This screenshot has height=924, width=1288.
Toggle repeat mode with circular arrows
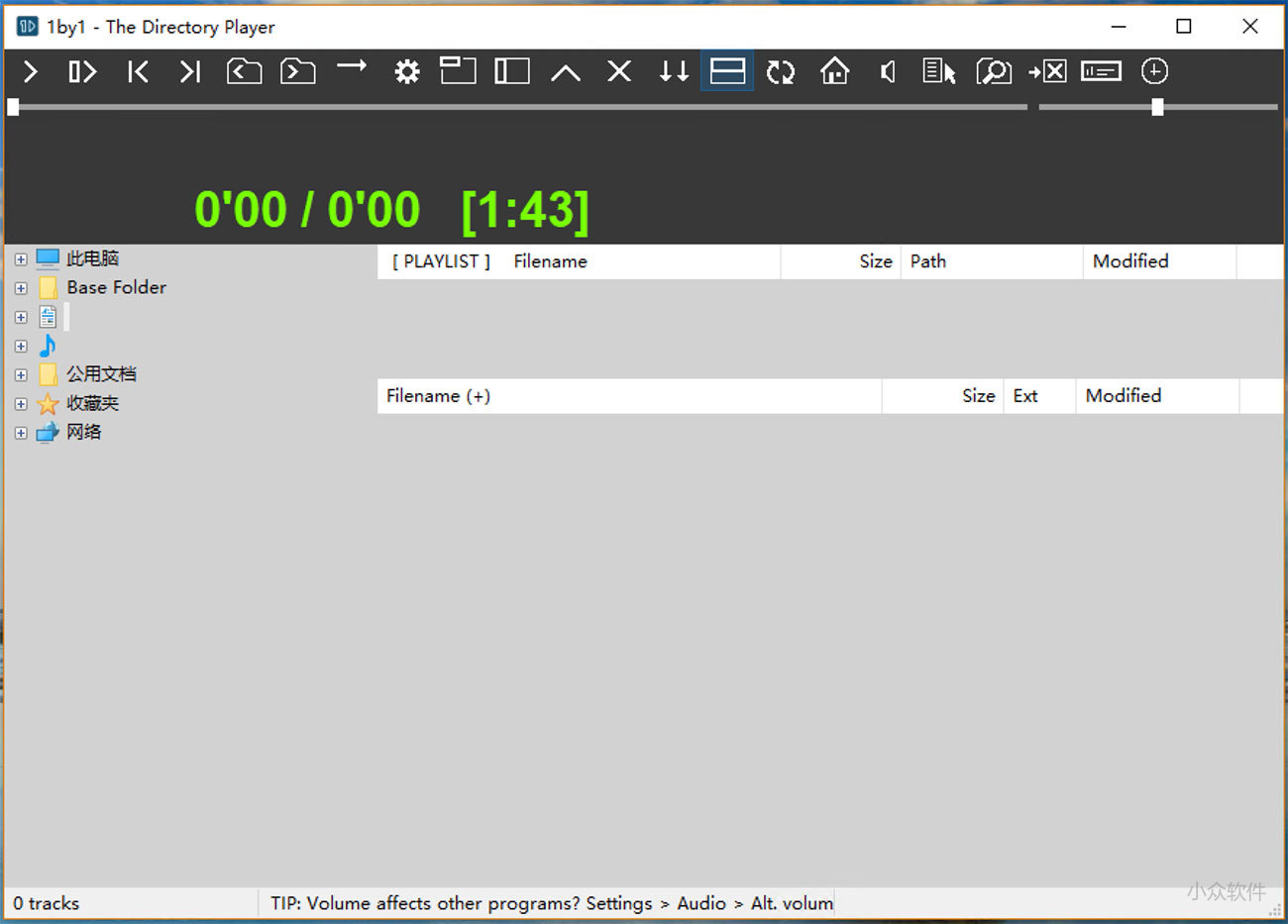[x=781, y=71]
